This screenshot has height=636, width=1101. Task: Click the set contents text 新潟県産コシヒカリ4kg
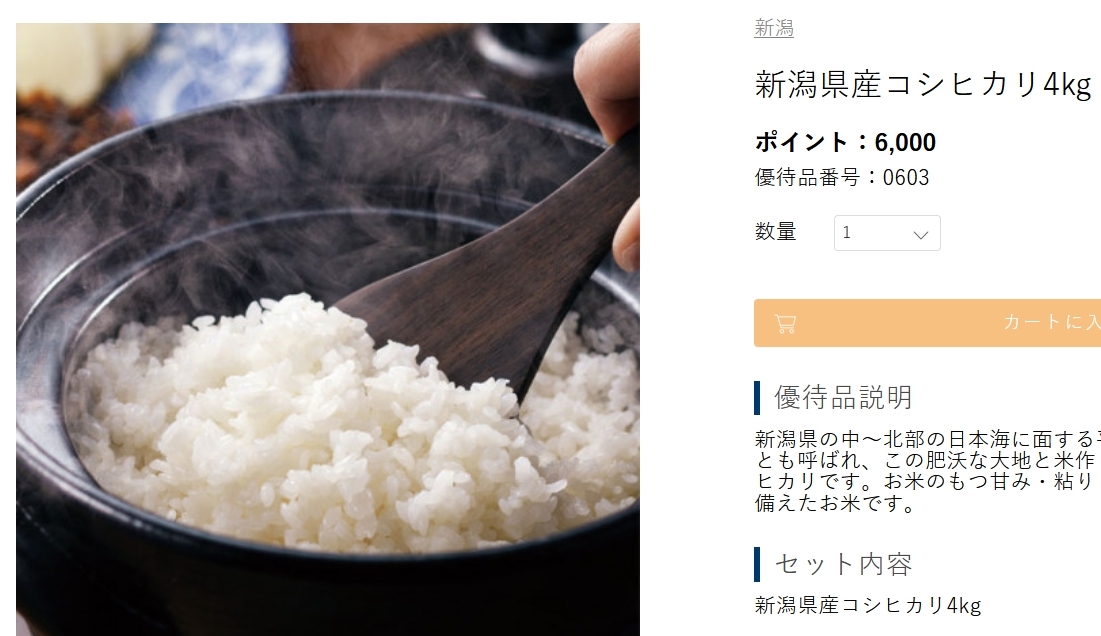tap(868, 605)
